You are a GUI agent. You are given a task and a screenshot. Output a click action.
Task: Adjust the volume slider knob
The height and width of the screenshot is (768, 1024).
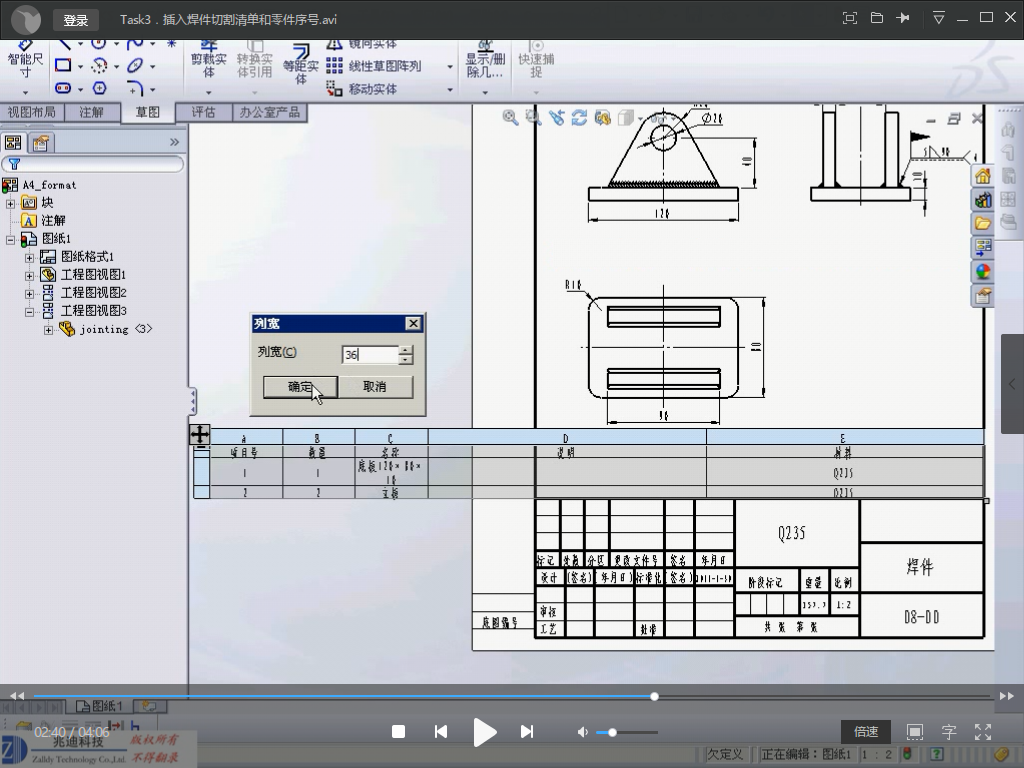point(612,733)
